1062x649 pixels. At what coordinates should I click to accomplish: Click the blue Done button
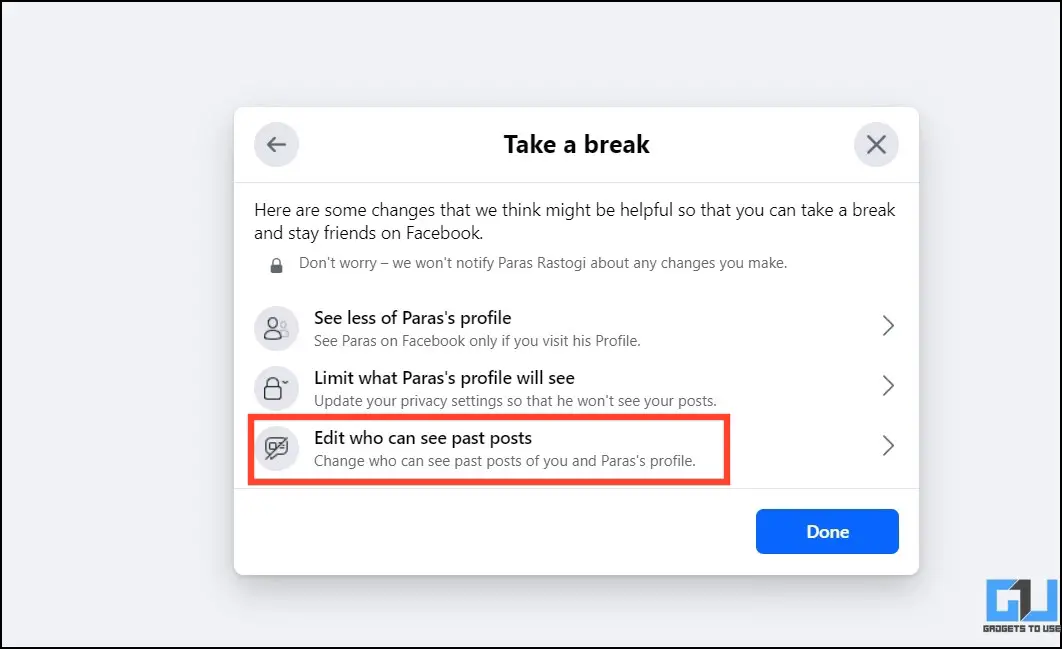click(x=827, y=531)
